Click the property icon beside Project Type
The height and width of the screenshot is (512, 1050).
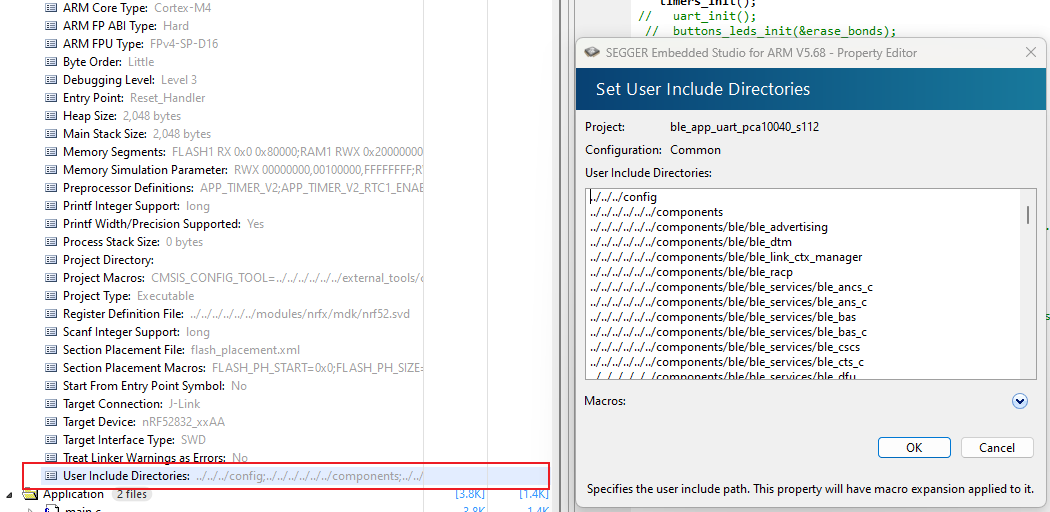50,296
